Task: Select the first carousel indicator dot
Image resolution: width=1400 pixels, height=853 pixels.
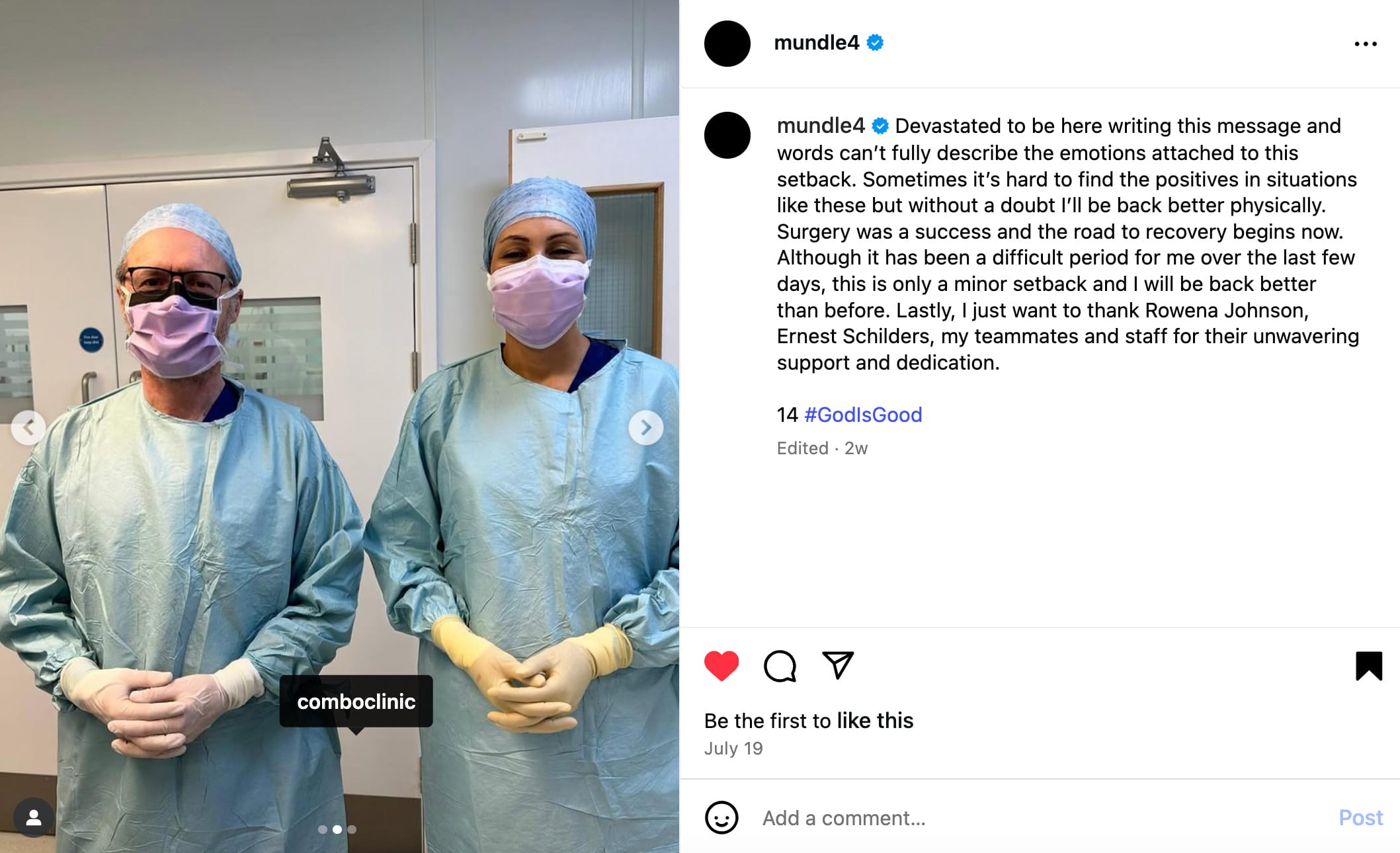Action: click(x=322, y=829)
